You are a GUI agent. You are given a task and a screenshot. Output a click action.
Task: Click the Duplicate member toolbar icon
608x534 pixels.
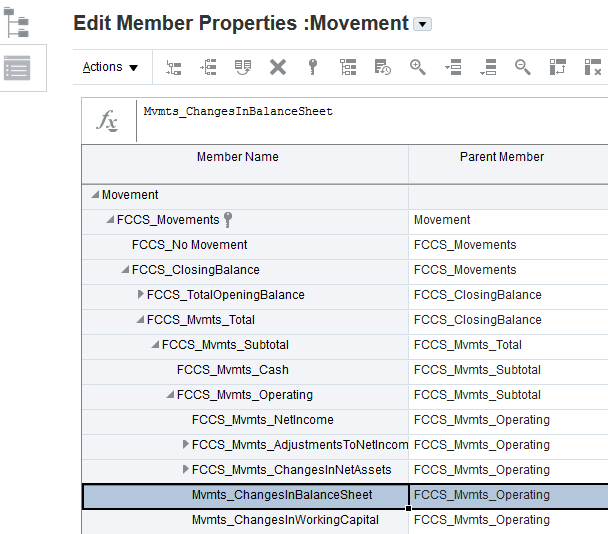point(243,67)
